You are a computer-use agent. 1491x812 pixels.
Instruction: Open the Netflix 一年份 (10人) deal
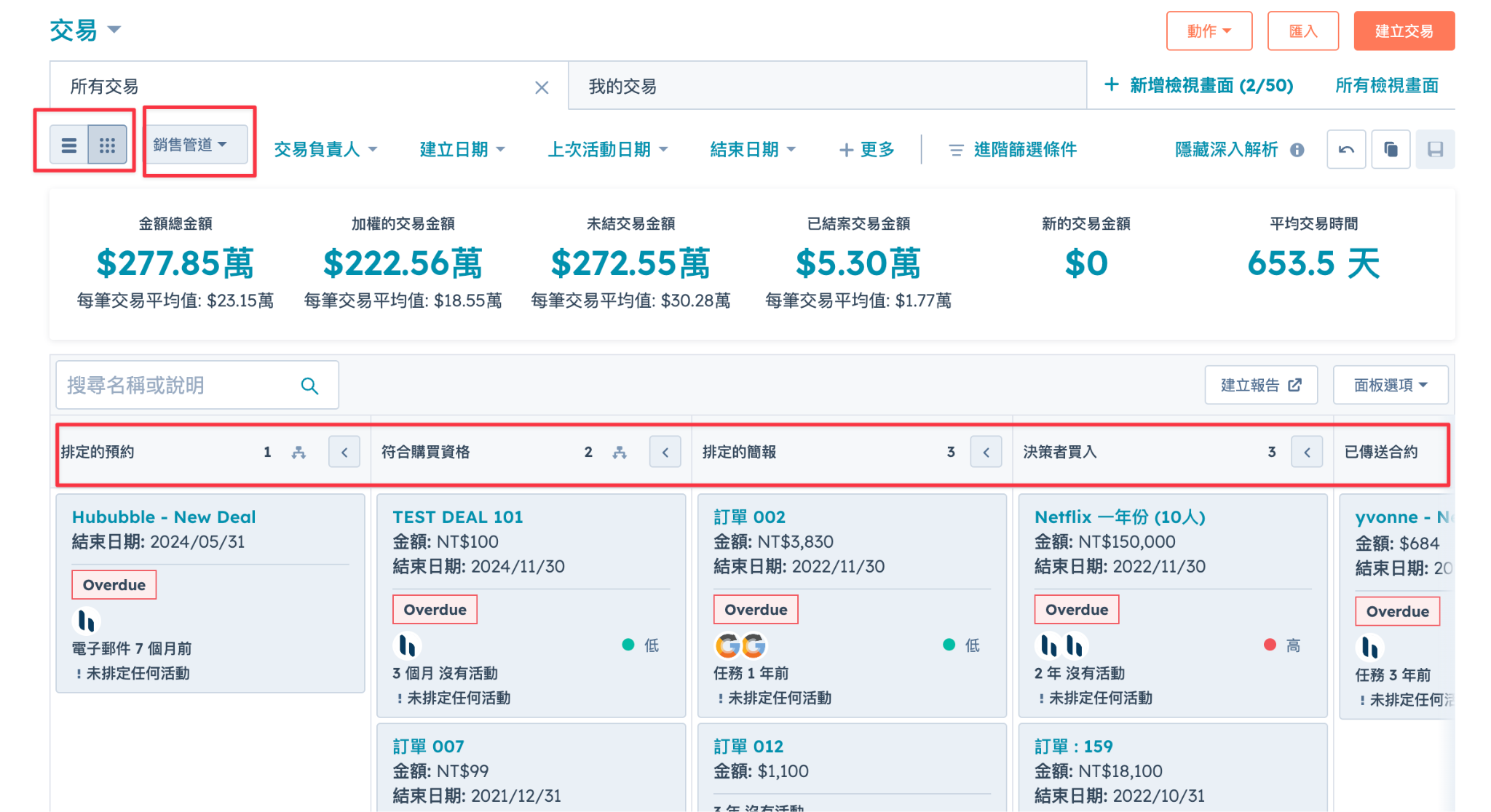1120,517
